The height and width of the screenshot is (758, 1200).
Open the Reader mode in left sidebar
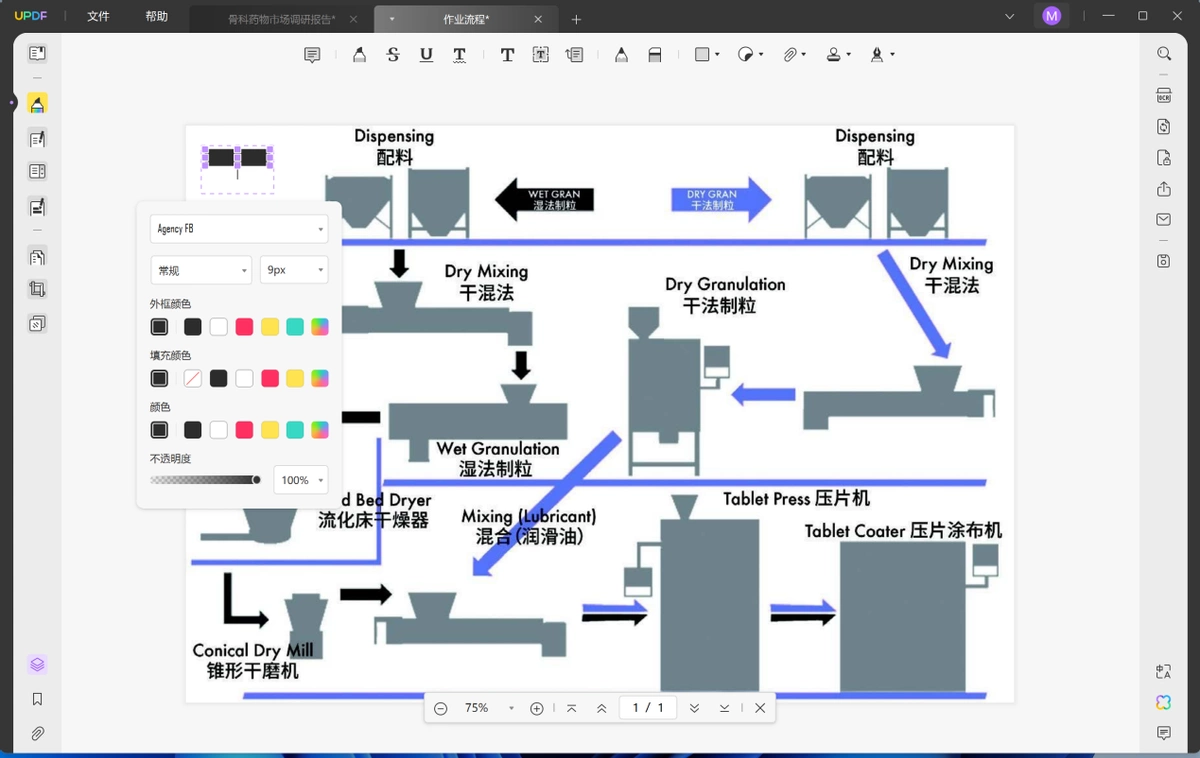(37, 54)
